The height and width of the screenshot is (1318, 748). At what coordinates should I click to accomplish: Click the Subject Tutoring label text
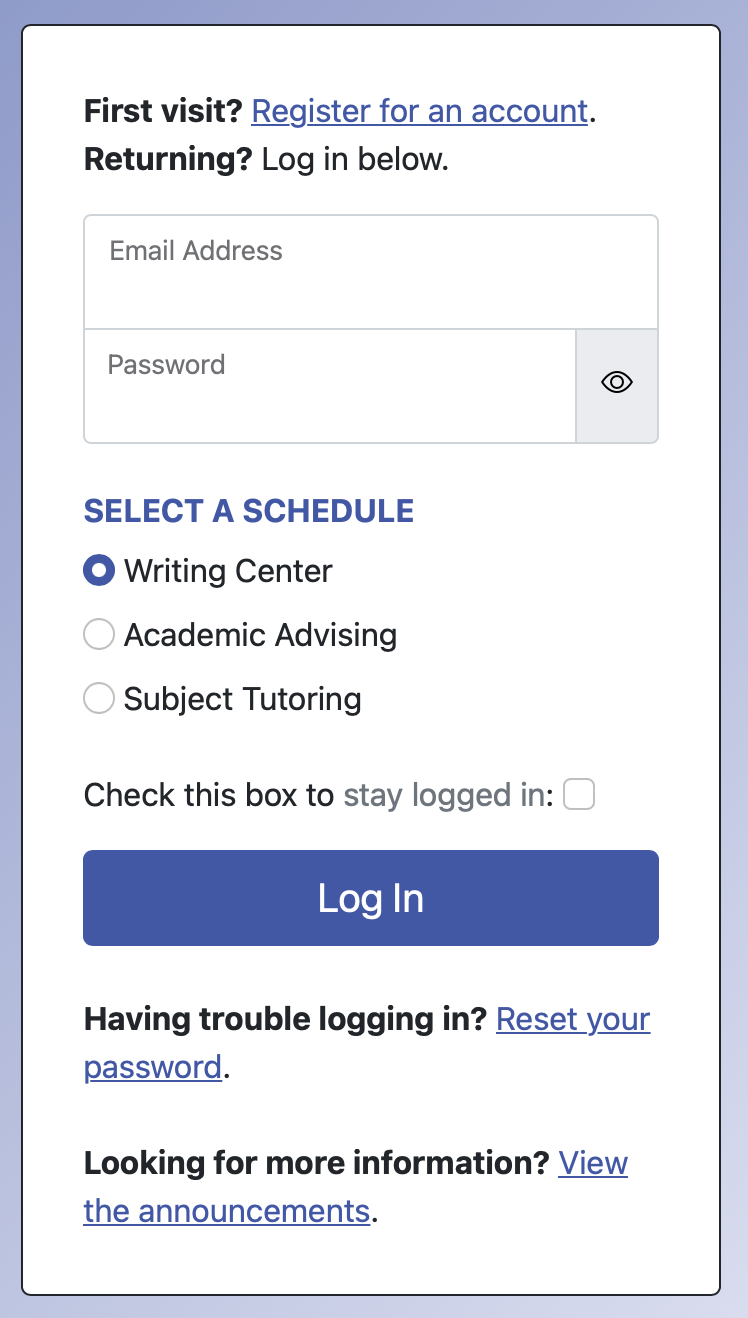pos(242,698)
